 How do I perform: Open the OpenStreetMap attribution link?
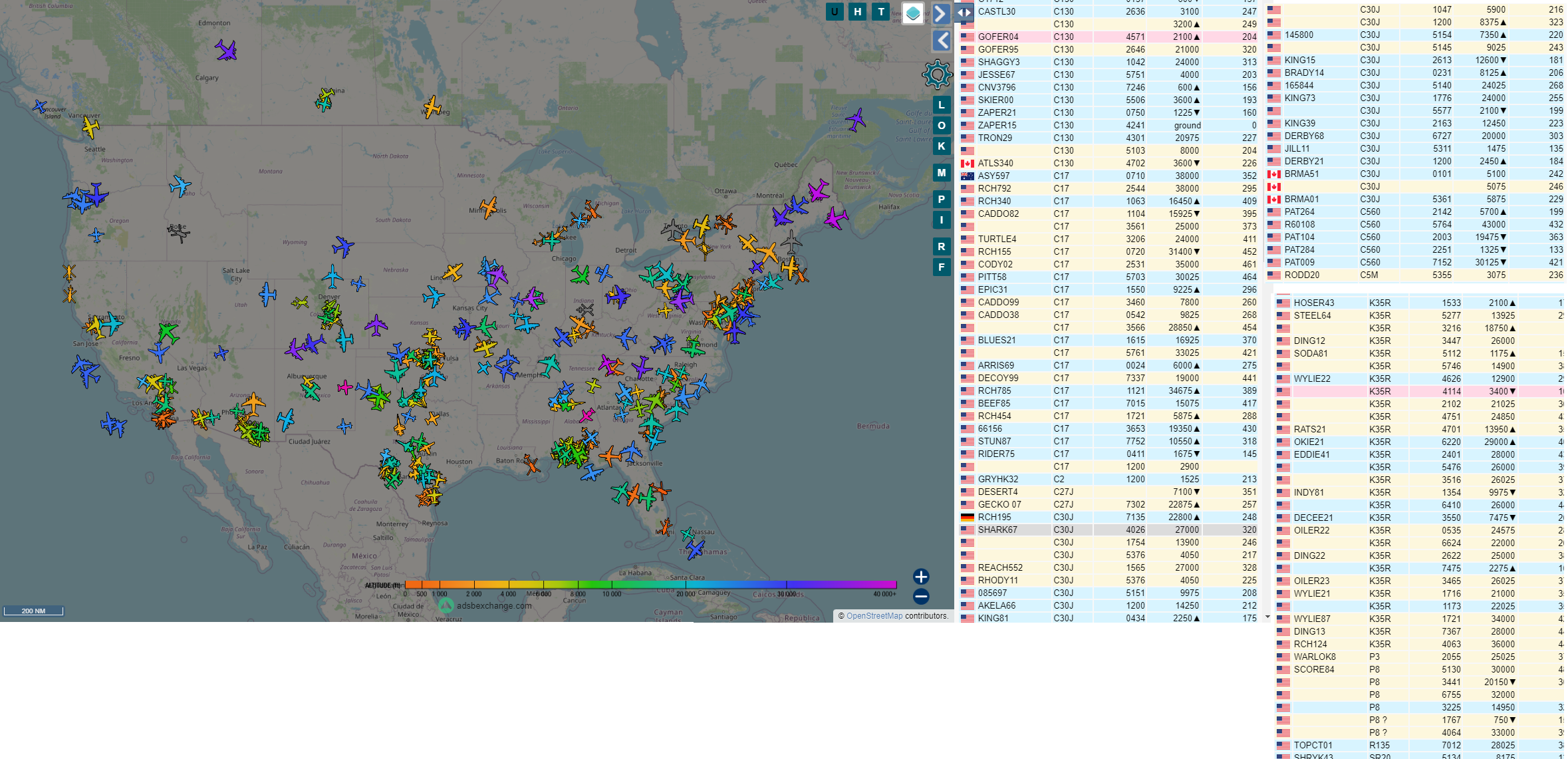pyautogui.click(x=874, y=616)
